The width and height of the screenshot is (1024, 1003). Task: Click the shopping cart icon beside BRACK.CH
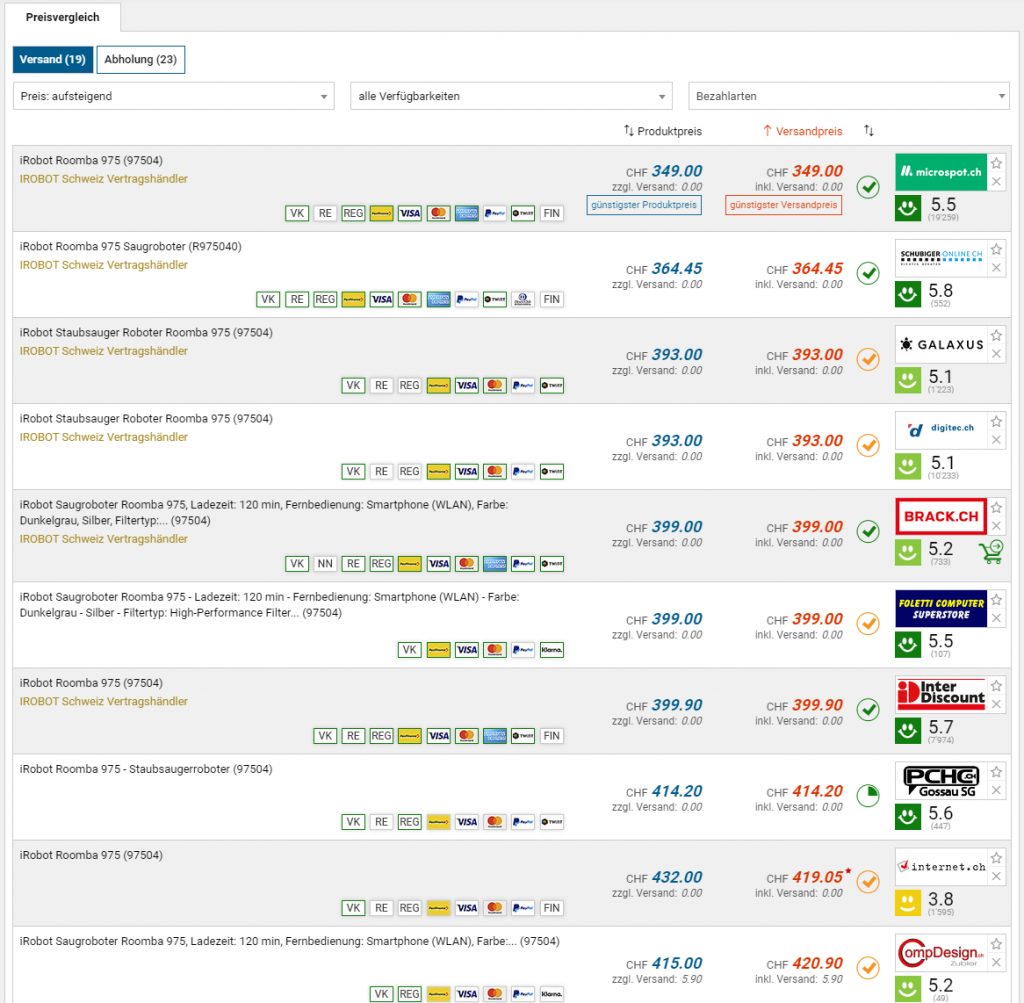tap(991, 551)
